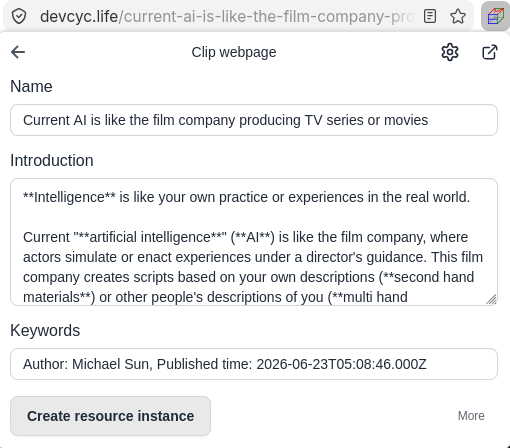Click the devcyc.life address bar URL
This screenshot has width=510, height=448.
tap(227, 16)
